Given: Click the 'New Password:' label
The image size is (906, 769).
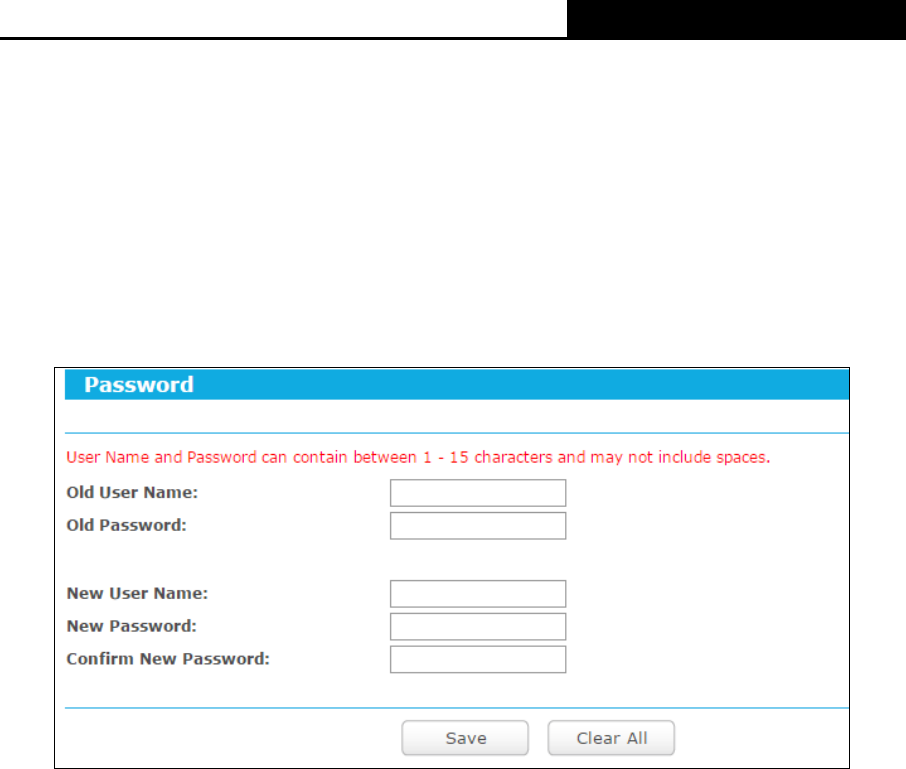Looking at the screenshot, I should (132, 626).
